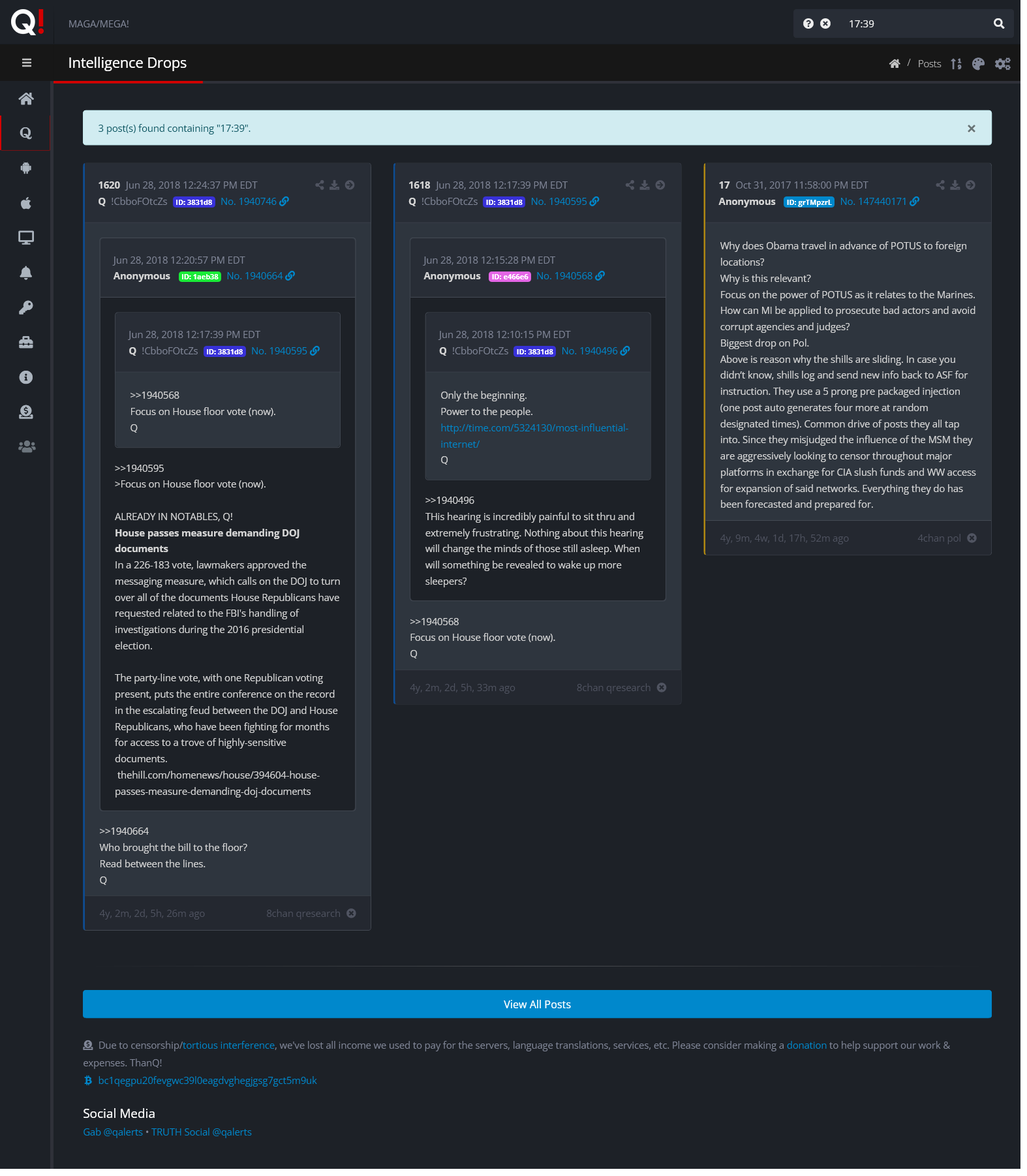Open the Q posts sidebar icon
Screen dimensions: 1027x1176
[x=26, y=133]
